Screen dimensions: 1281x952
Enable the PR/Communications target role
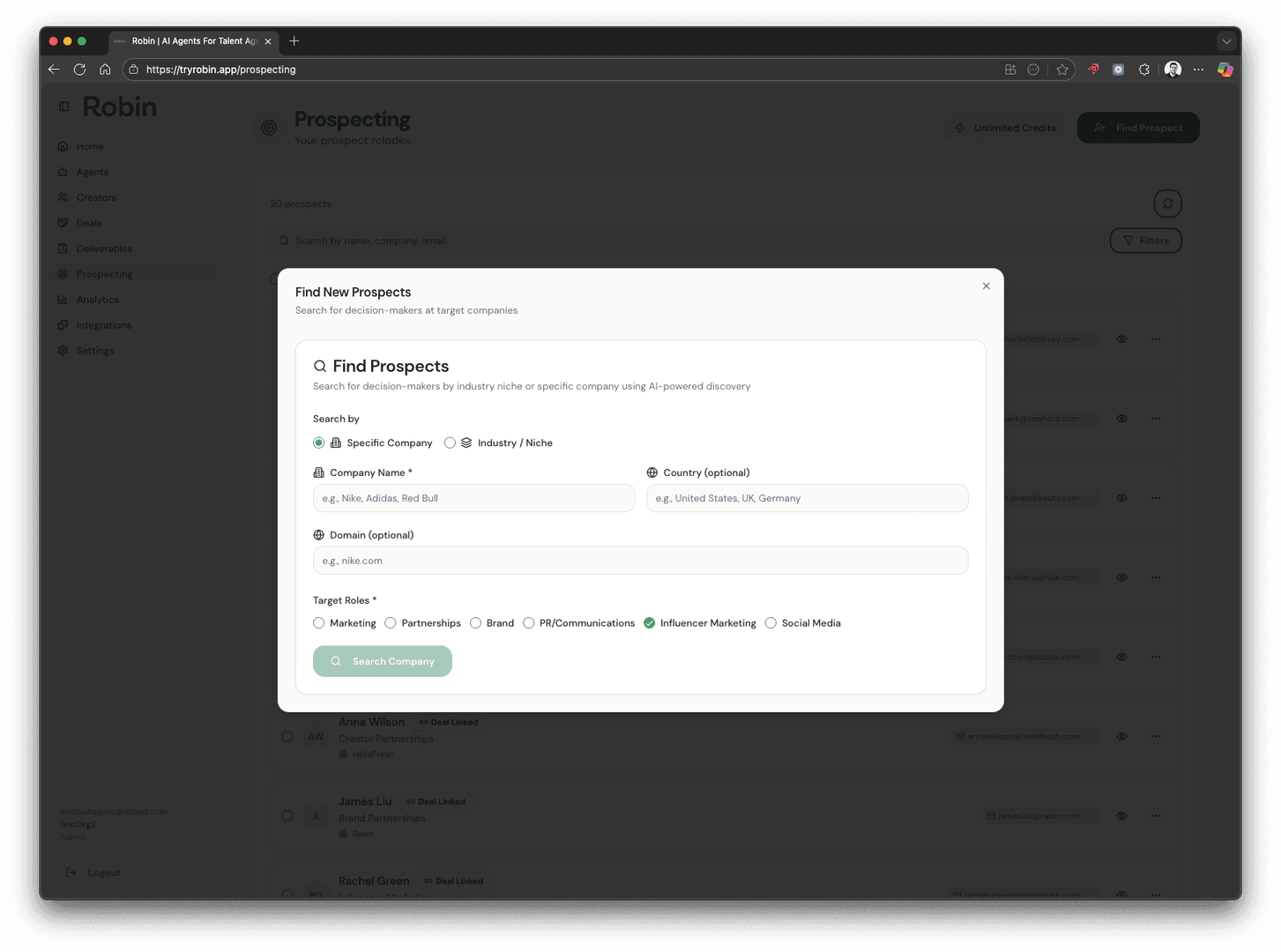(x=529, y=623)
